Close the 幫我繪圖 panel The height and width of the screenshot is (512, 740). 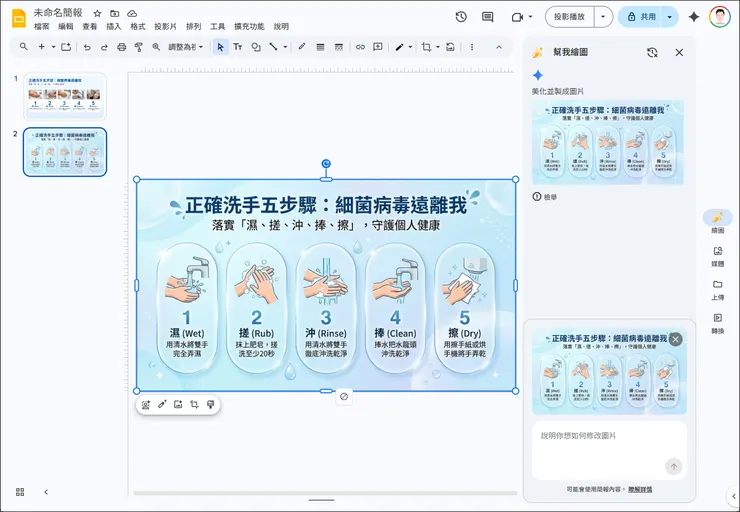(x=679, y=52)
